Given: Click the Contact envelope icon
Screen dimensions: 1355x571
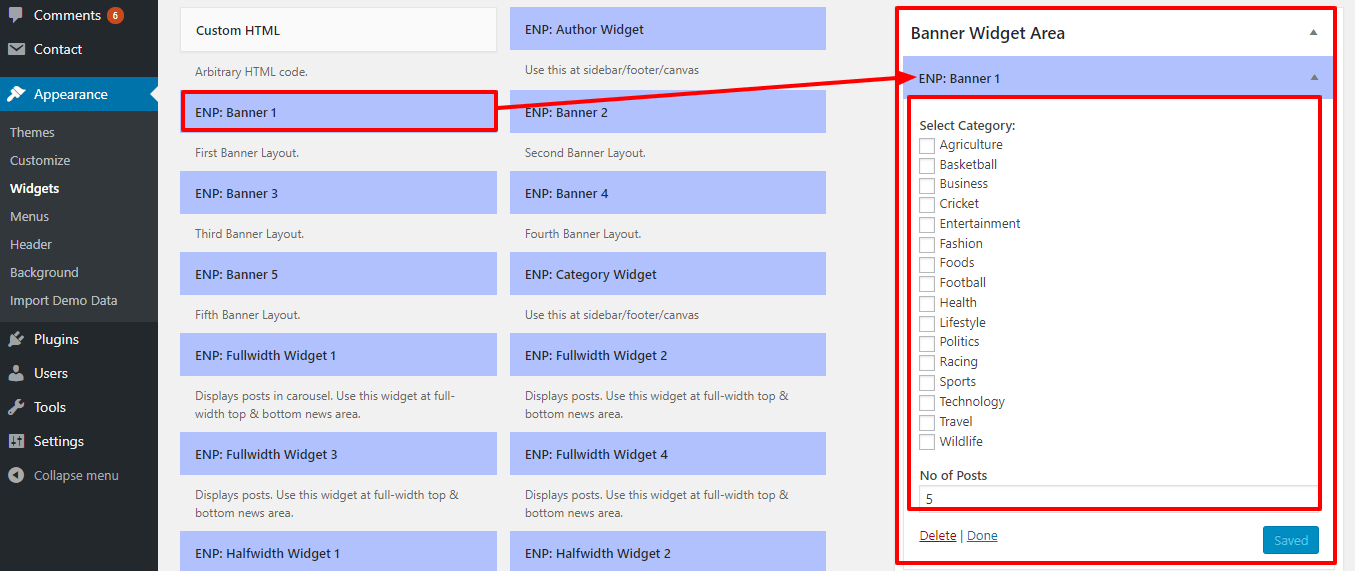Looking at the screenshot, I should [16, 49].
